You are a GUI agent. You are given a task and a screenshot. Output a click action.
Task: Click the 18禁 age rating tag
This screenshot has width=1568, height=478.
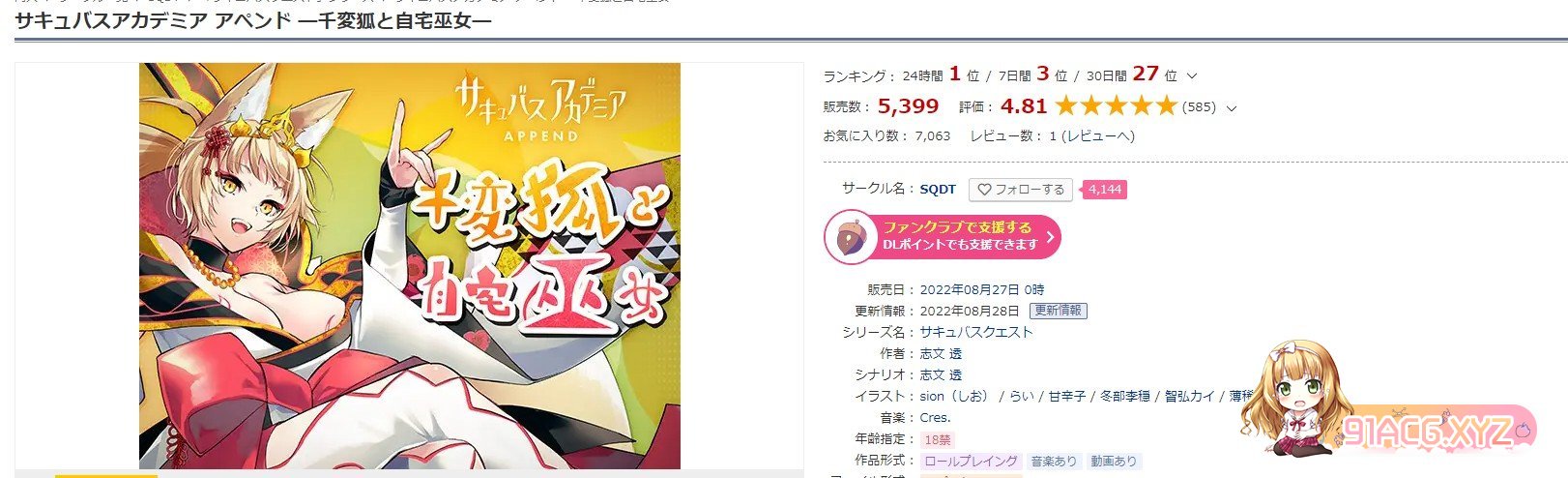[938, 439]
